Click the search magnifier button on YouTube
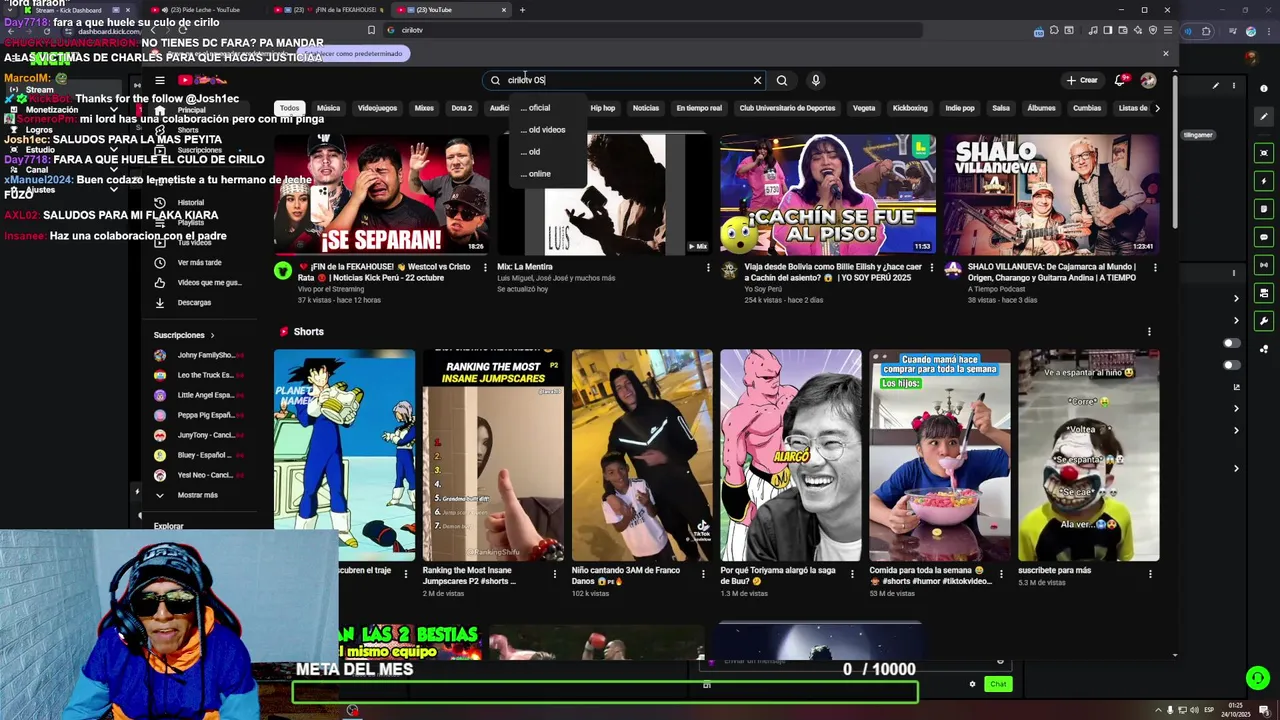This screenshot has width=1280, height=720. pyautogui.click(x=782, y=80)
